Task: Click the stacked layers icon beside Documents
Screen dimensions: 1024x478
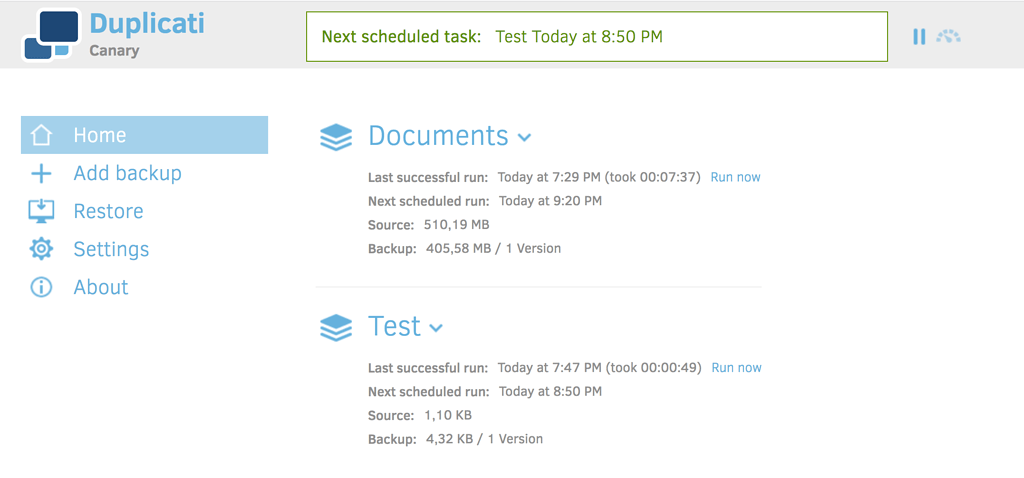Action: (336, 137)
